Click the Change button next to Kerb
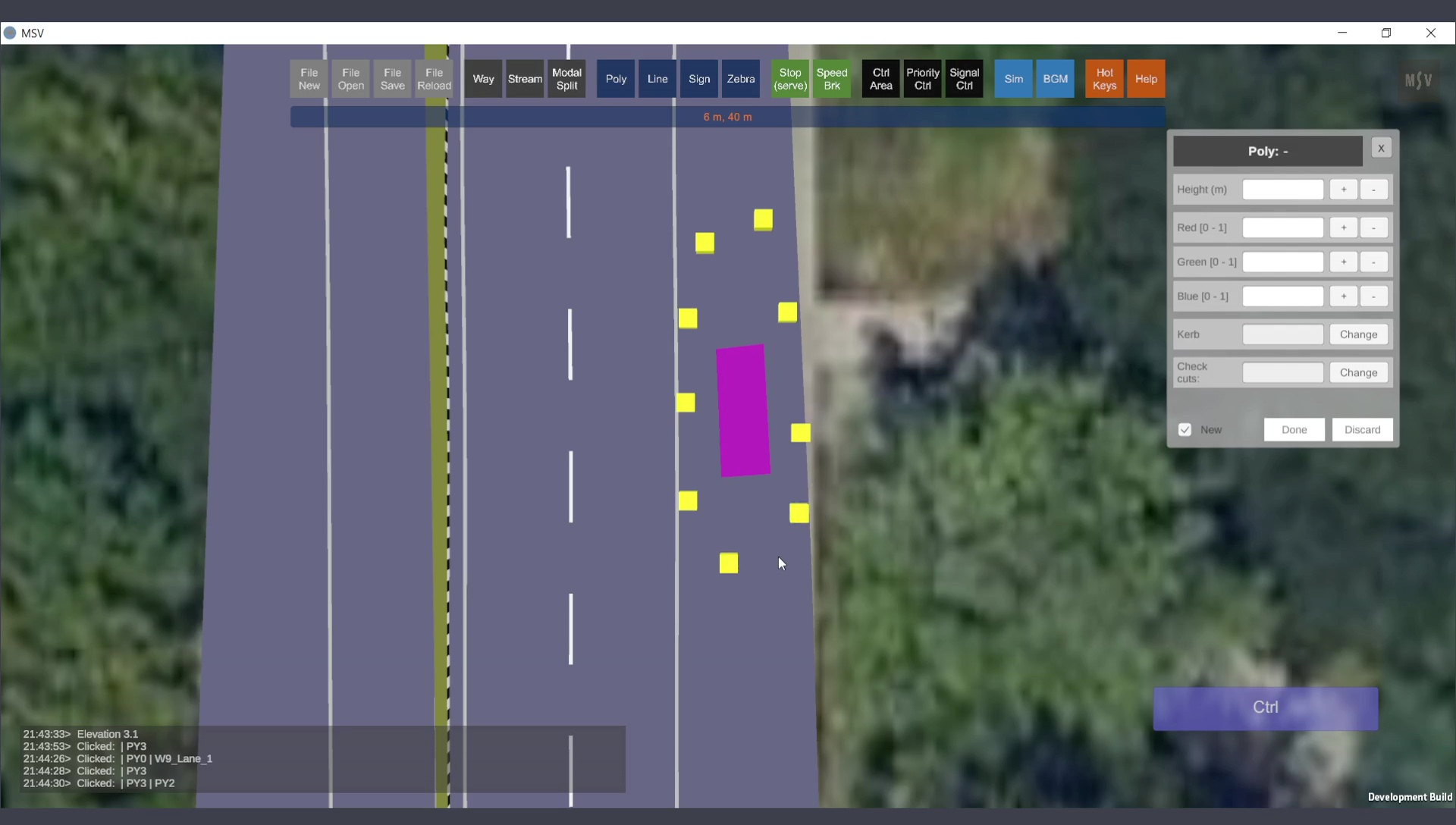The image size is (1456, 825). coord(1358,334)
